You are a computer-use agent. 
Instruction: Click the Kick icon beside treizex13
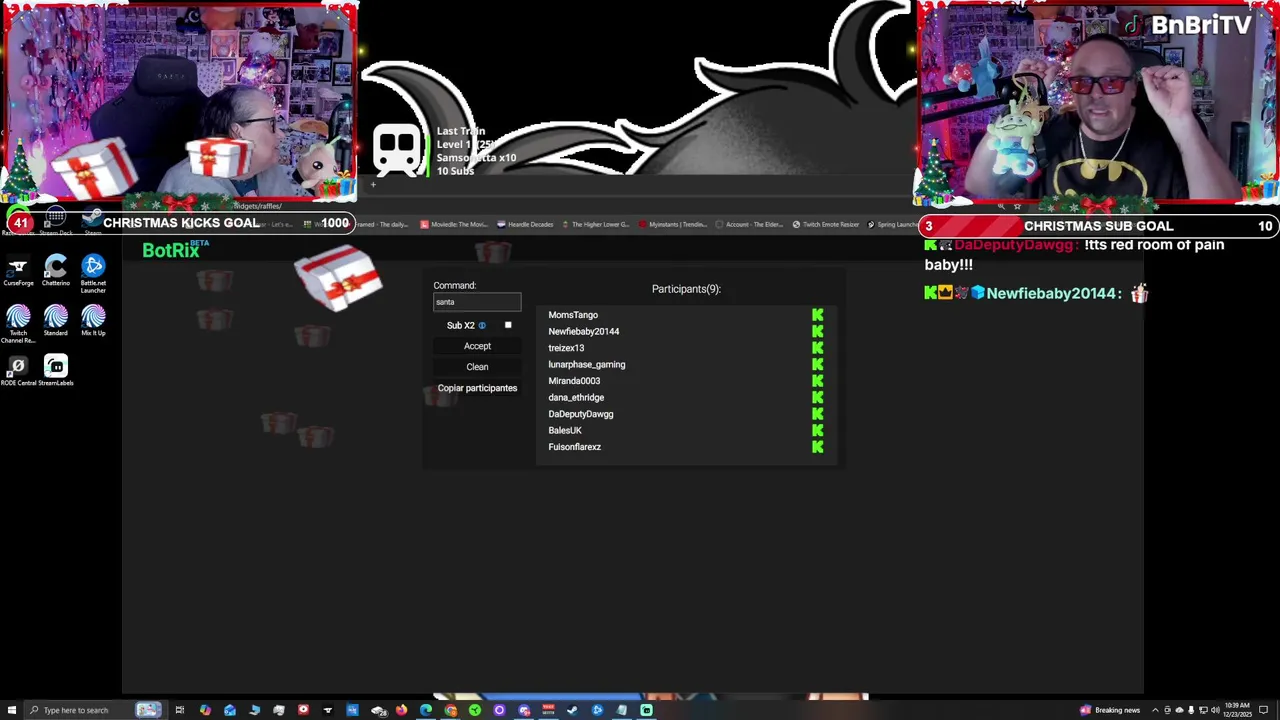[x=817, y=348]
